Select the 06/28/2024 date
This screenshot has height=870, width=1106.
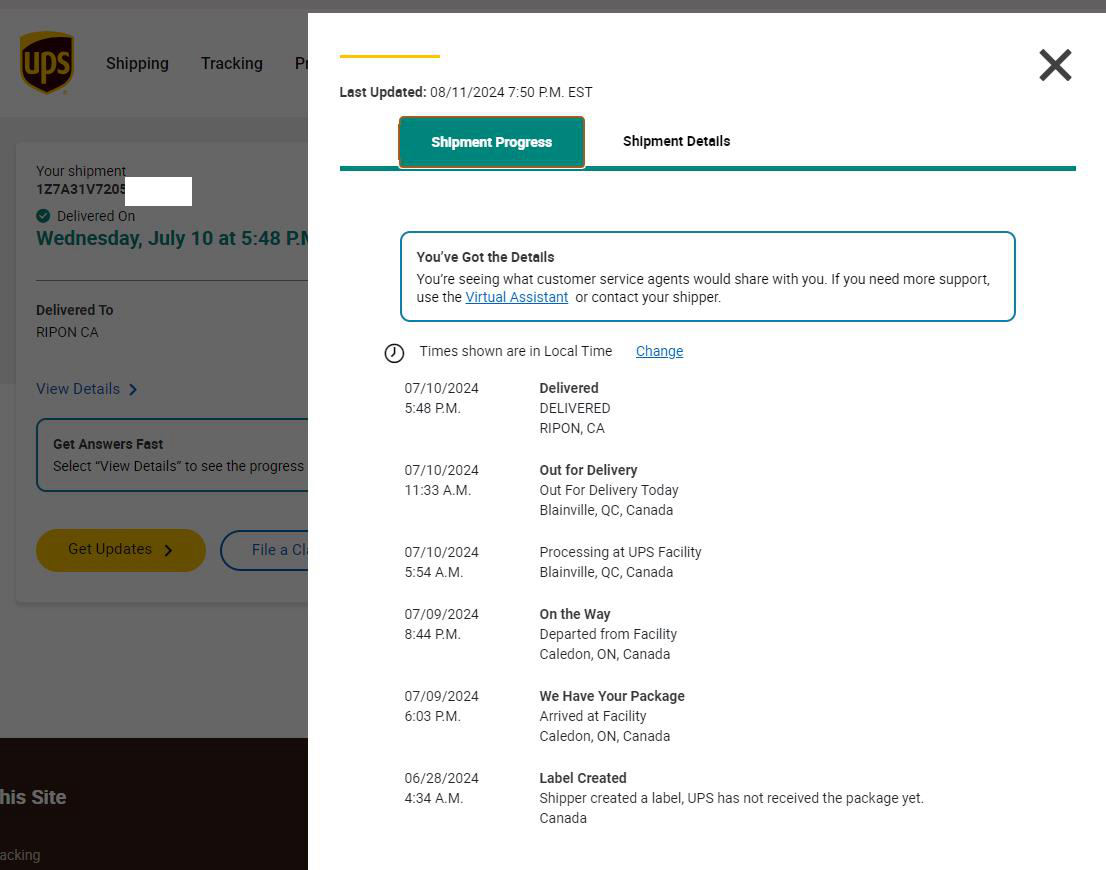pos(442,778)
